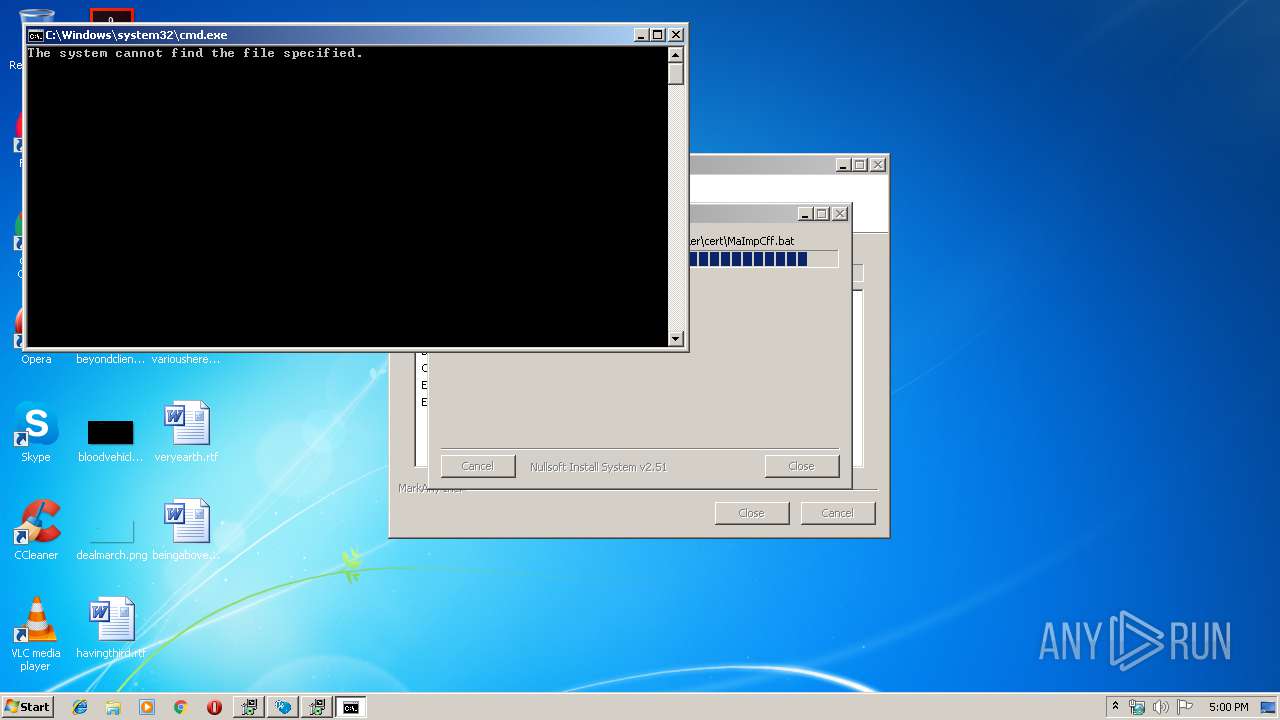Open the network tray icon
The height and width of the screenshot is (720, 1280).
pyautogui.click(x=1137, y=707)
